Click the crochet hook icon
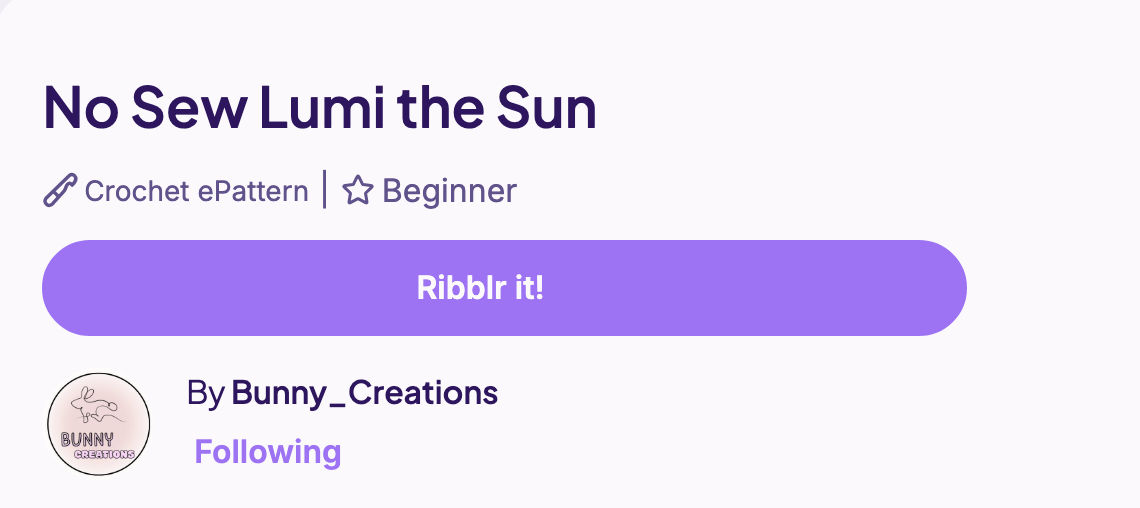 coord(60,190)
